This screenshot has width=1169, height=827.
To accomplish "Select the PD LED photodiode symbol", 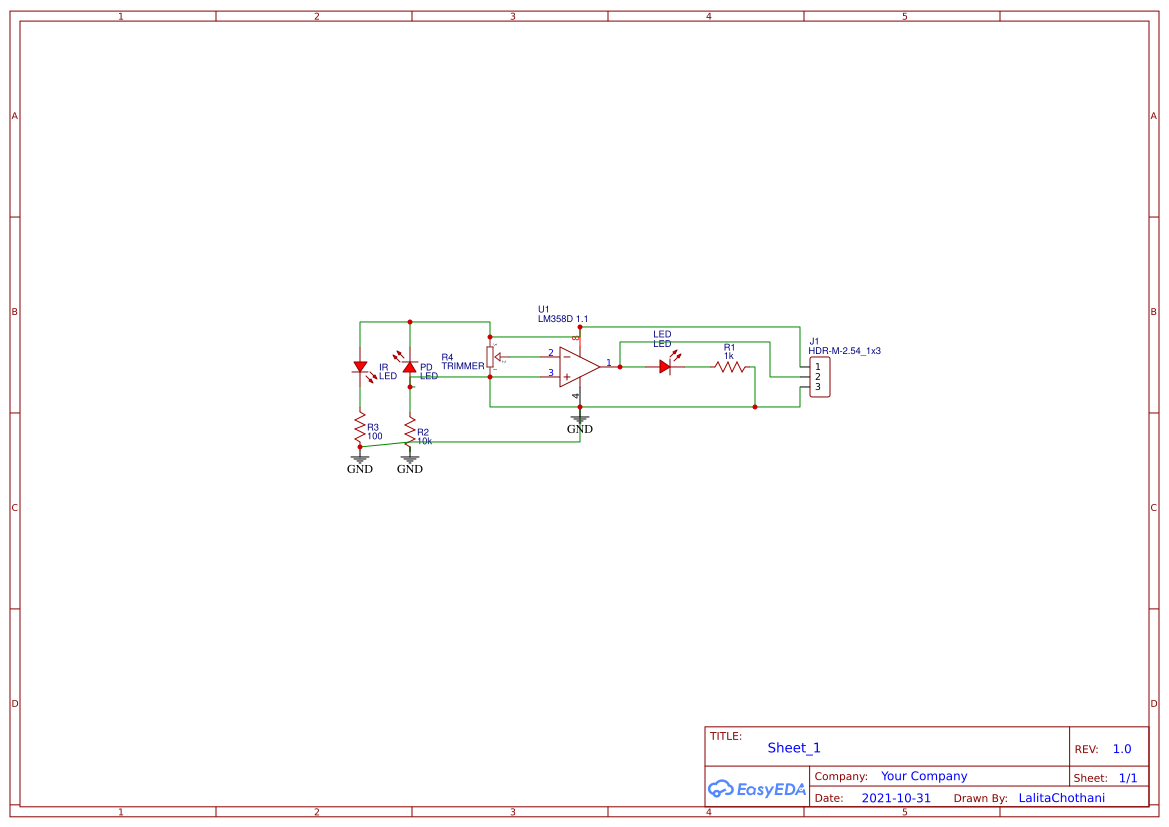I will (409, 366).
